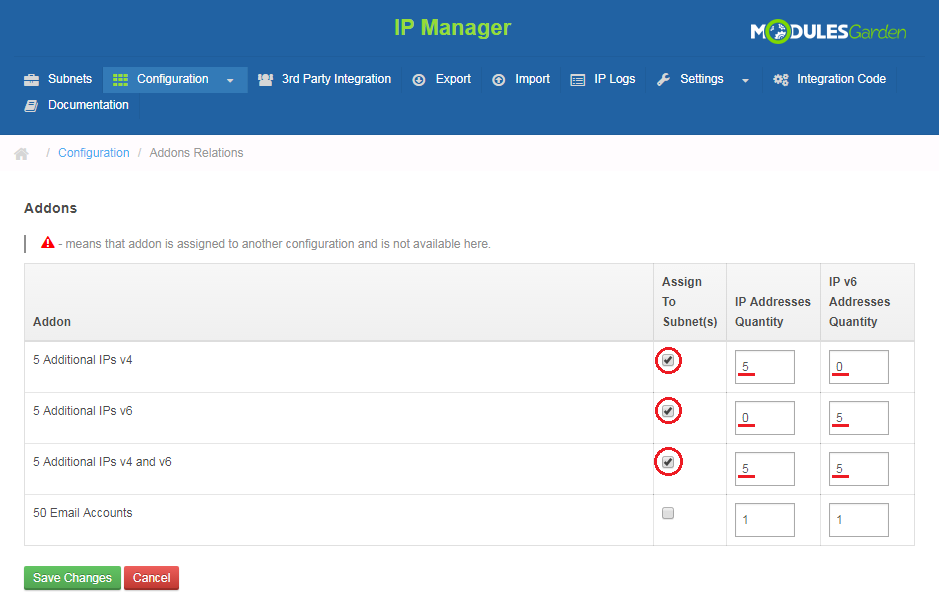Click the Settings wrench icon
This screenshot has width=939, height=603.
tap(664, 80)
